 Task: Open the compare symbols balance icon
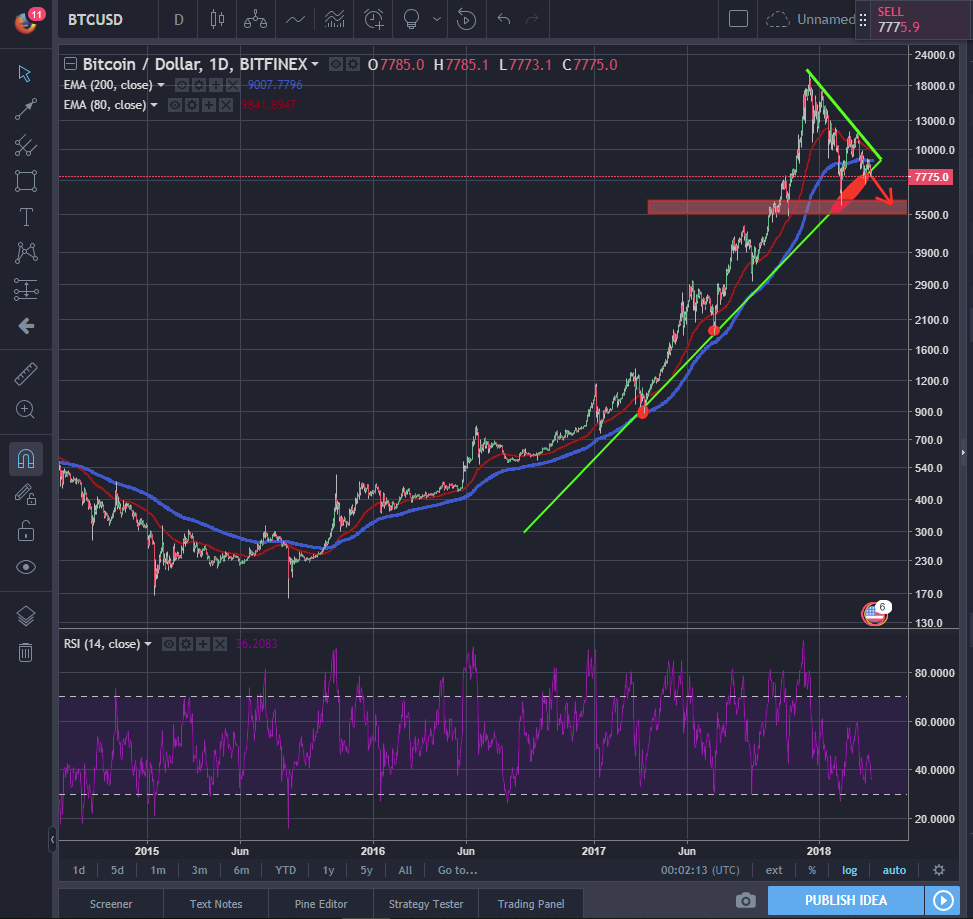pos(255,19)
